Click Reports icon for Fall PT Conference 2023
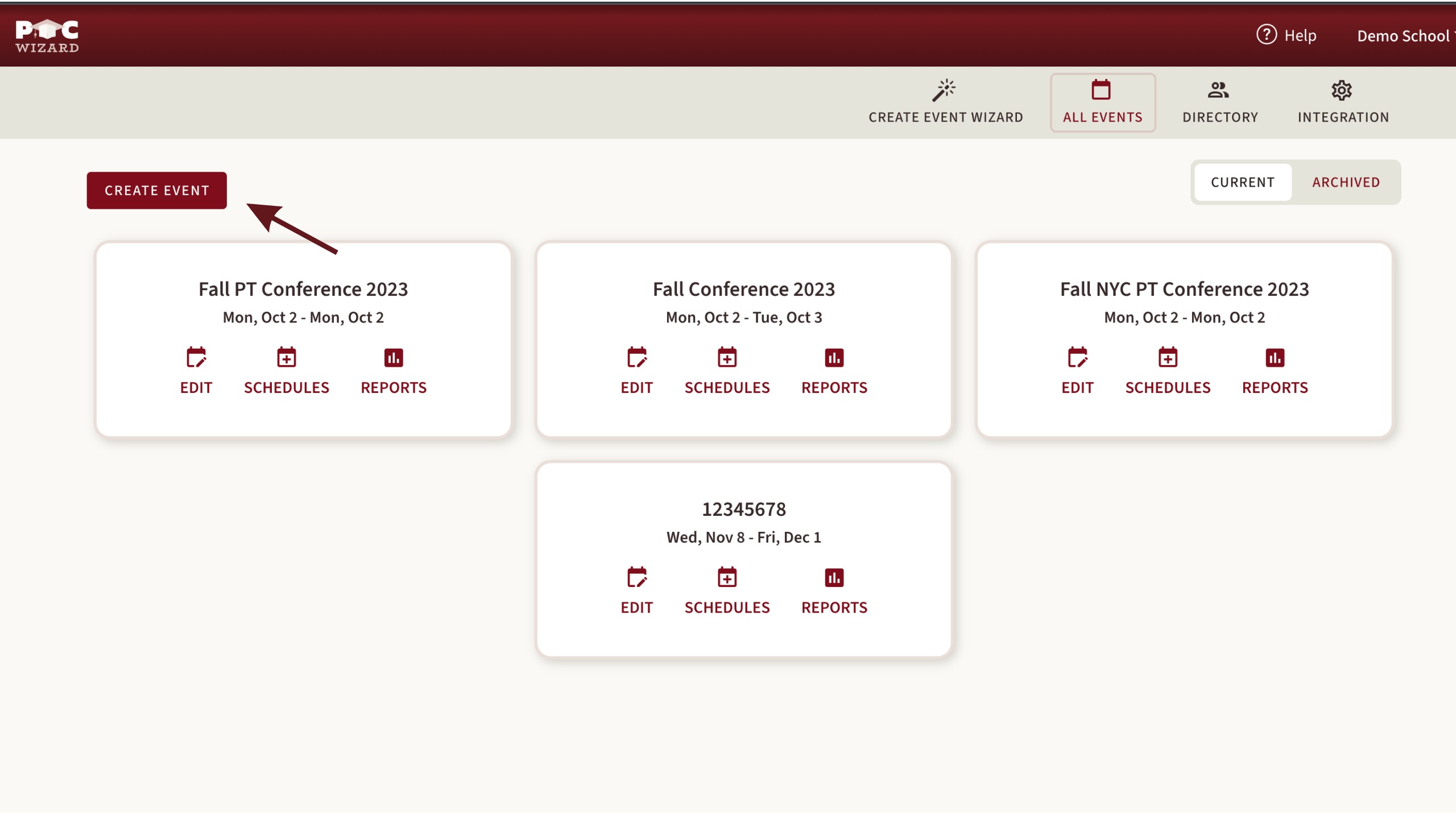This screenshot has width=1456, height=819. coord(394,358)
